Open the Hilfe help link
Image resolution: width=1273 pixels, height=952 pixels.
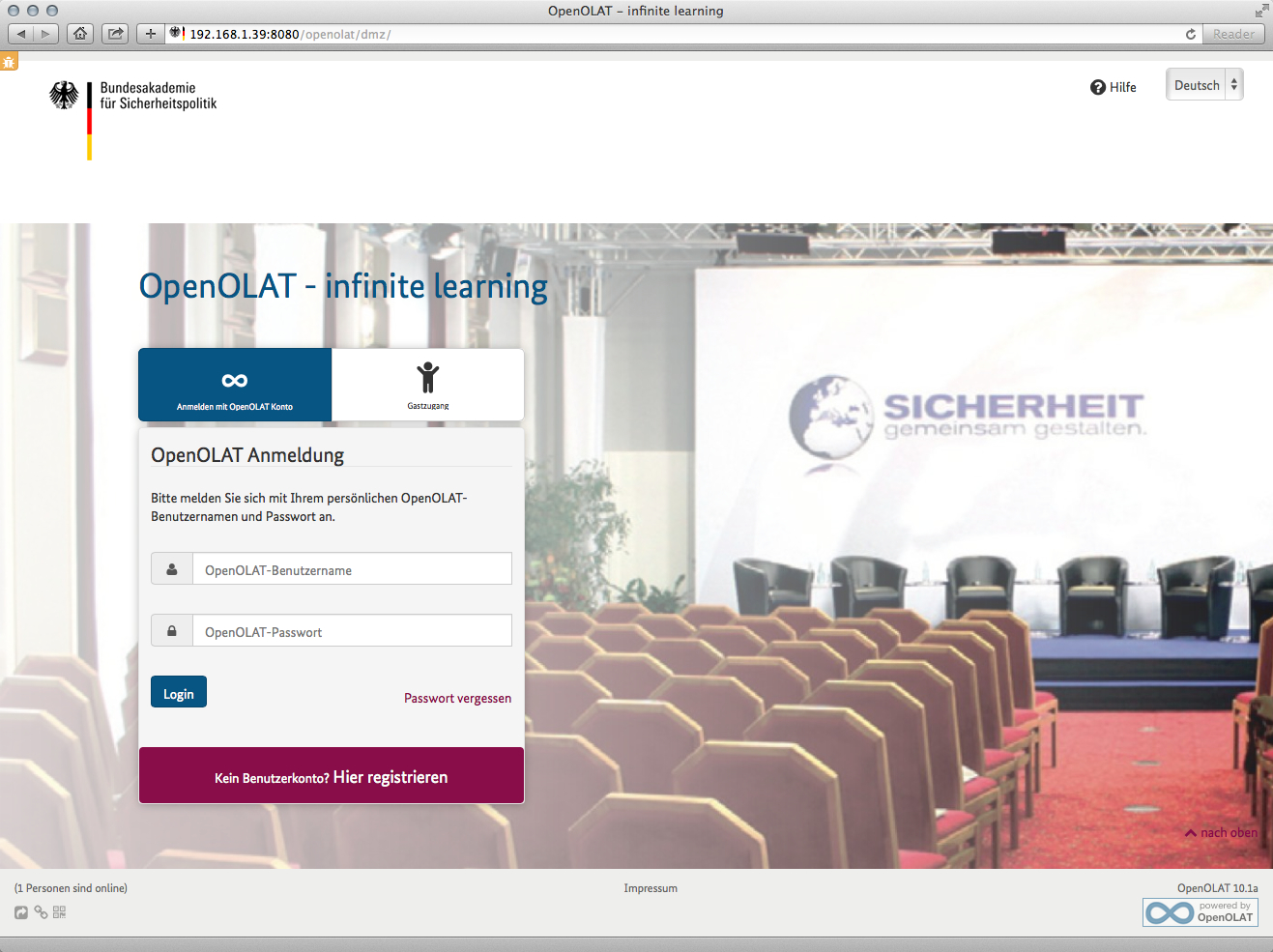tap(1114, 87)
